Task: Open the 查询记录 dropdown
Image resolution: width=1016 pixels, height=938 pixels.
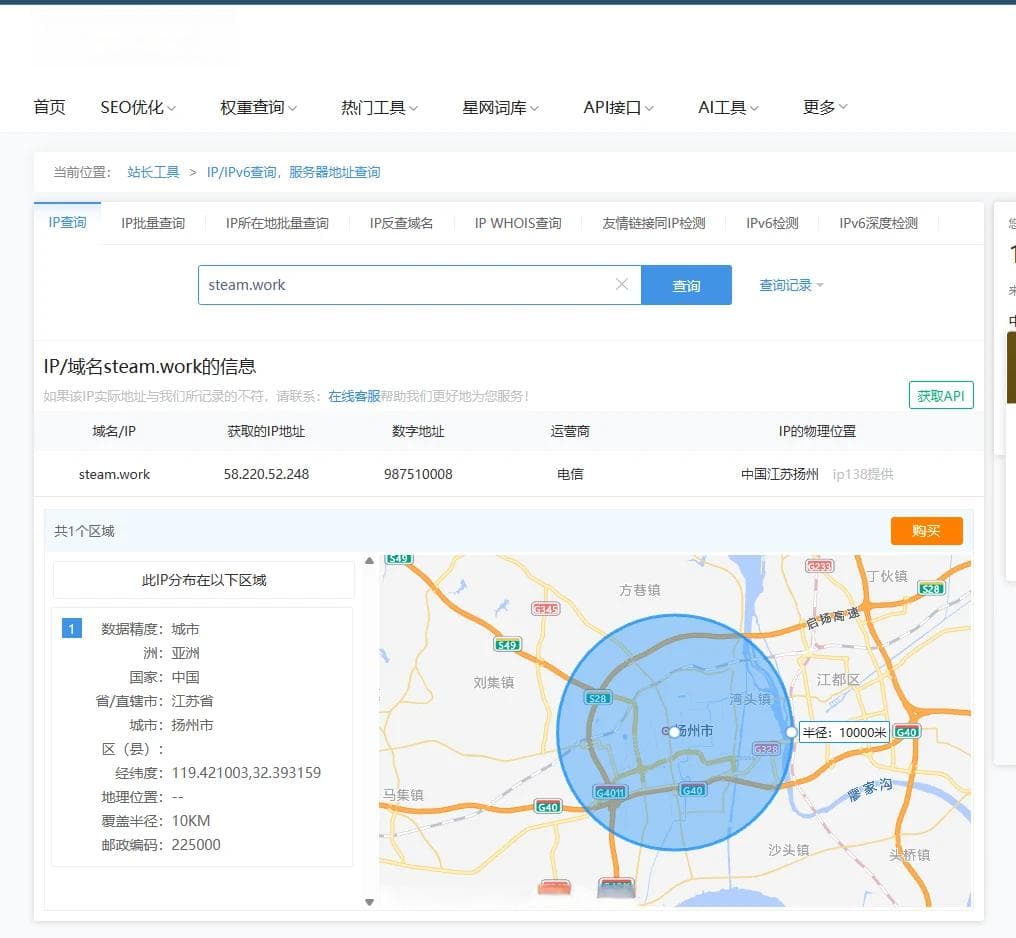Action: tap(791, 285)
